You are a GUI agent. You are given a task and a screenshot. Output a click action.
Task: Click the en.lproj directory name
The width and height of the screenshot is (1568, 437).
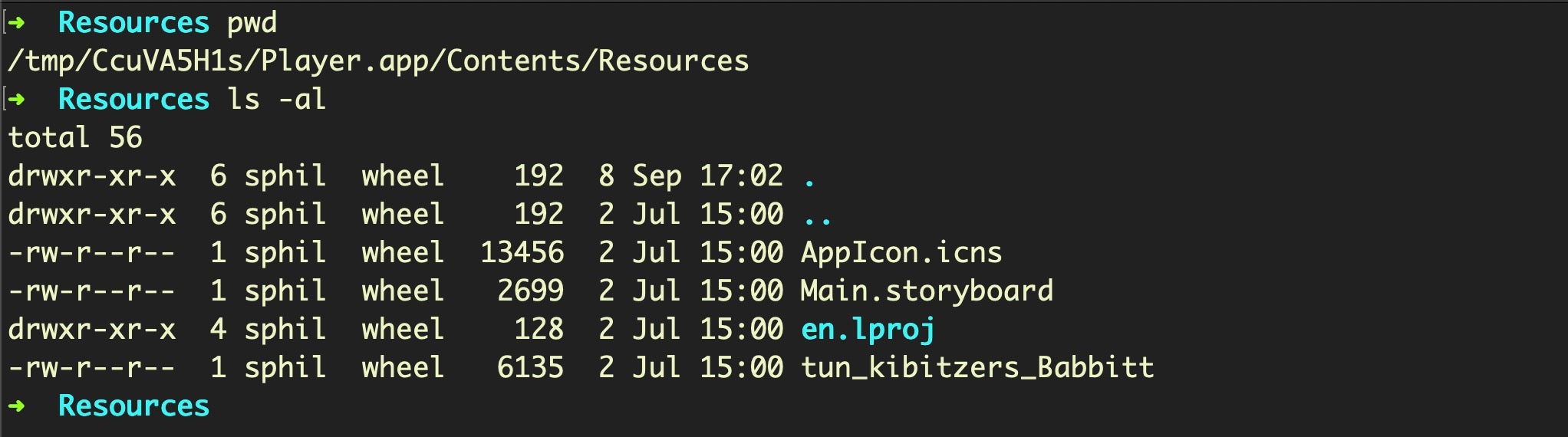point(868,330)
